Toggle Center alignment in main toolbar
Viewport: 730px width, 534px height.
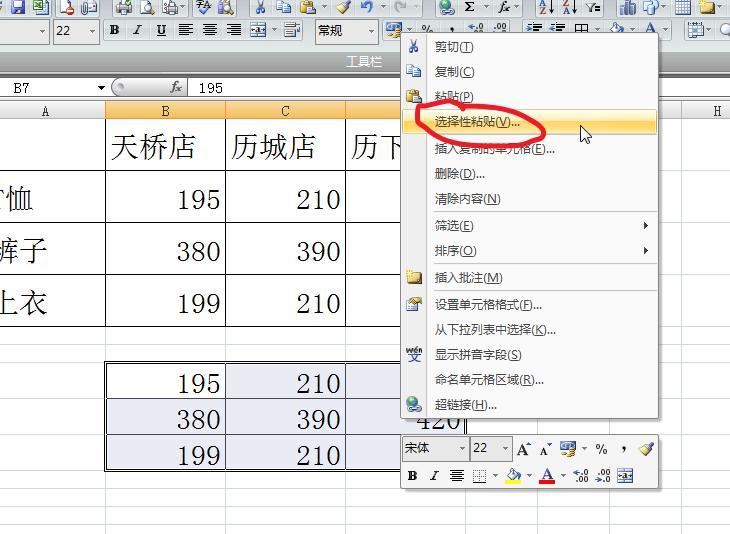(210, 30)
